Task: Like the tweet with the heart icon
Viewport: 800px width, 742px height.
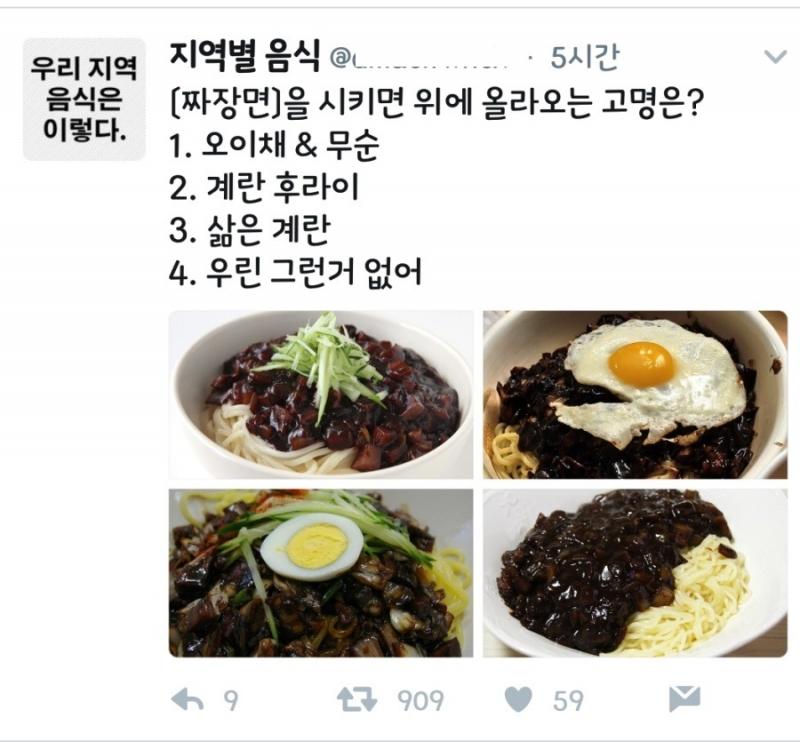Action: [518, 699]
